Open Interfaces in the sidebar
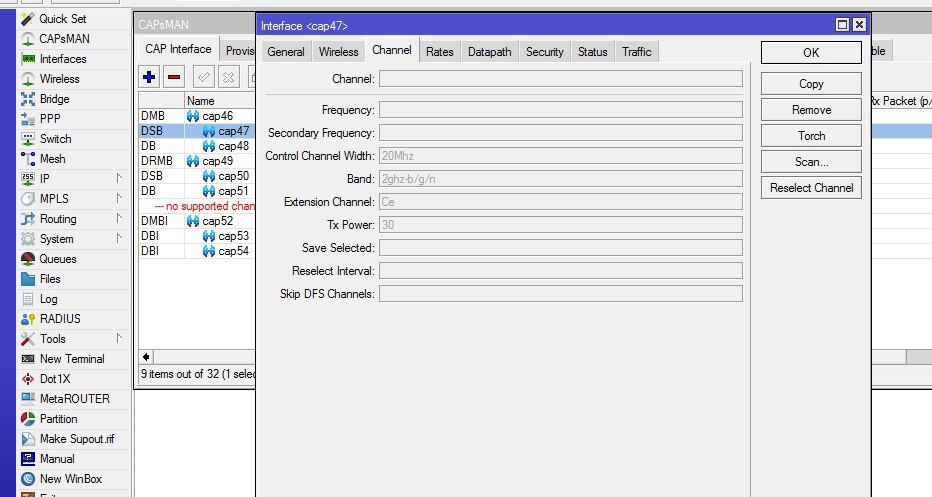 pos(63,59)
